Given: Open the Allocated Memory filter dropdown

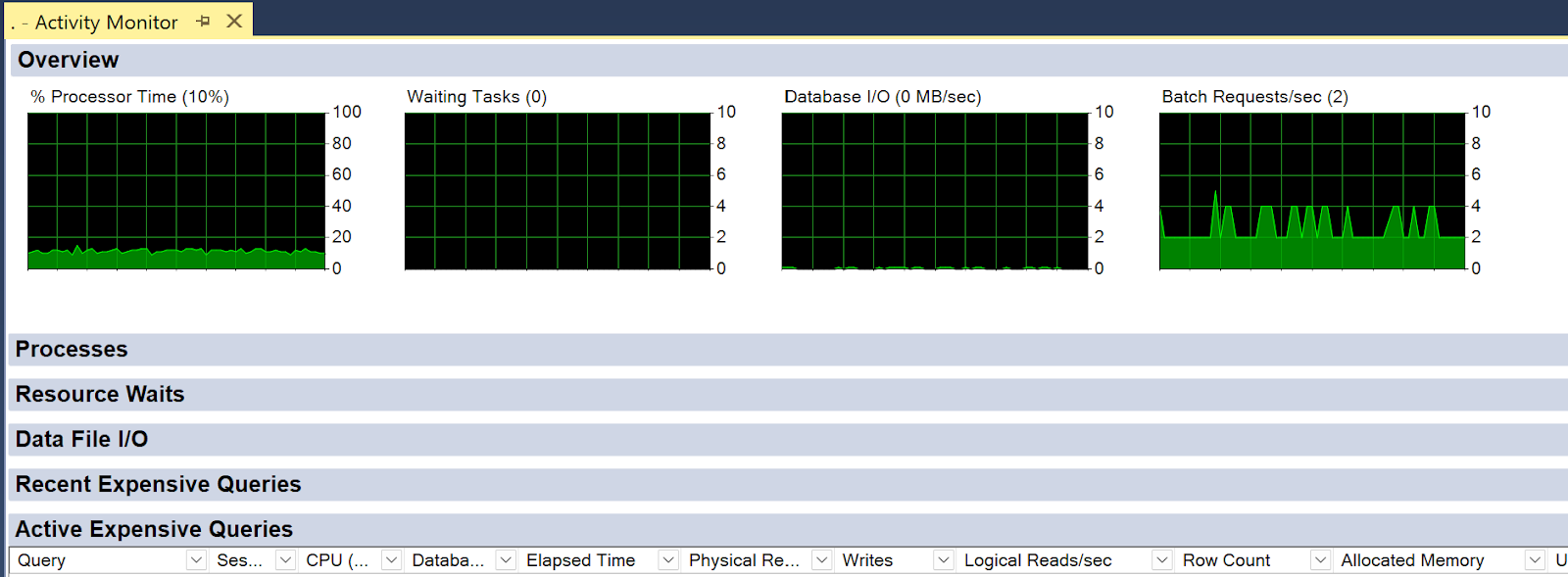Looking at the screenshot, I should pos(1536,560).
